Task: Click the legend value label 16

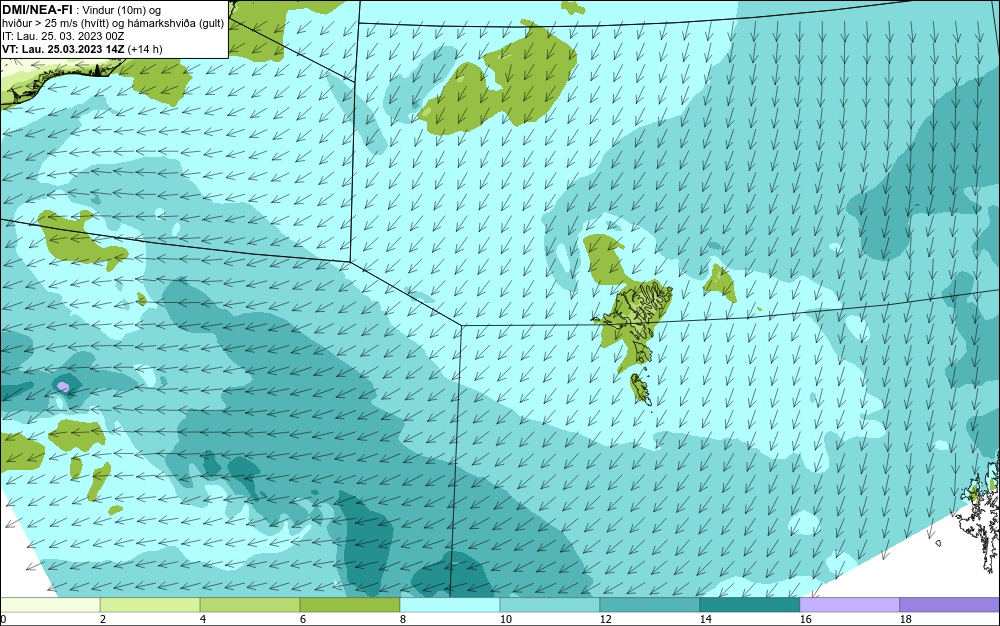Action: point(805,619)
